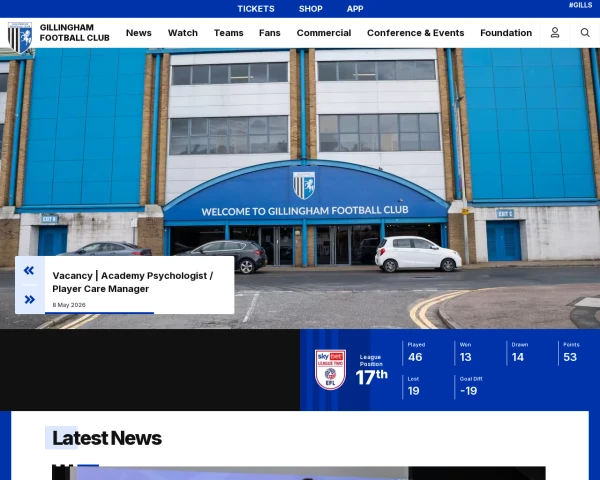
Task: Open the first Latest News article thumbnail
Action: [298, 473]
